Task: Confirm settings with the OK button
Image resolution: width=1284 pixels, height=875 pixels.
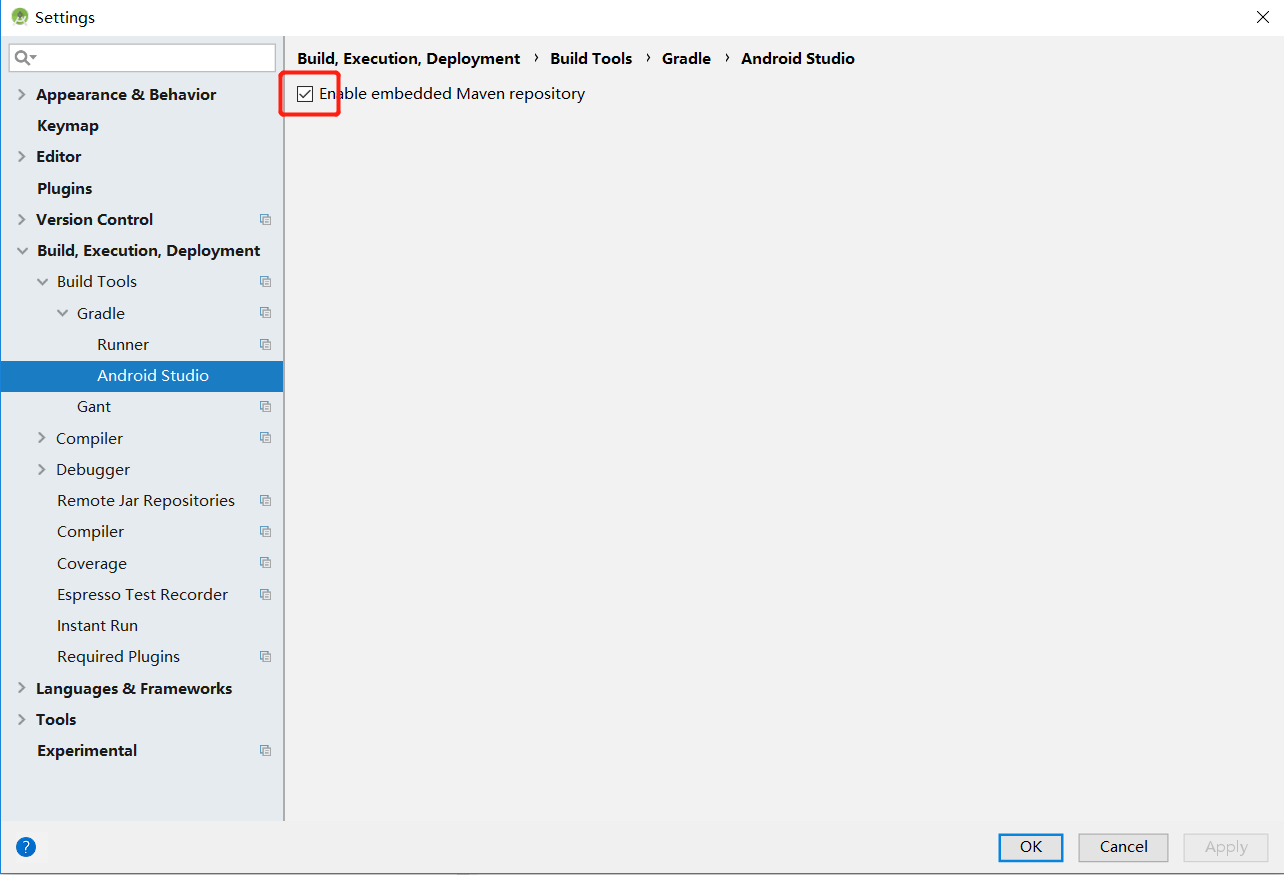Action: pos(1030,847)
